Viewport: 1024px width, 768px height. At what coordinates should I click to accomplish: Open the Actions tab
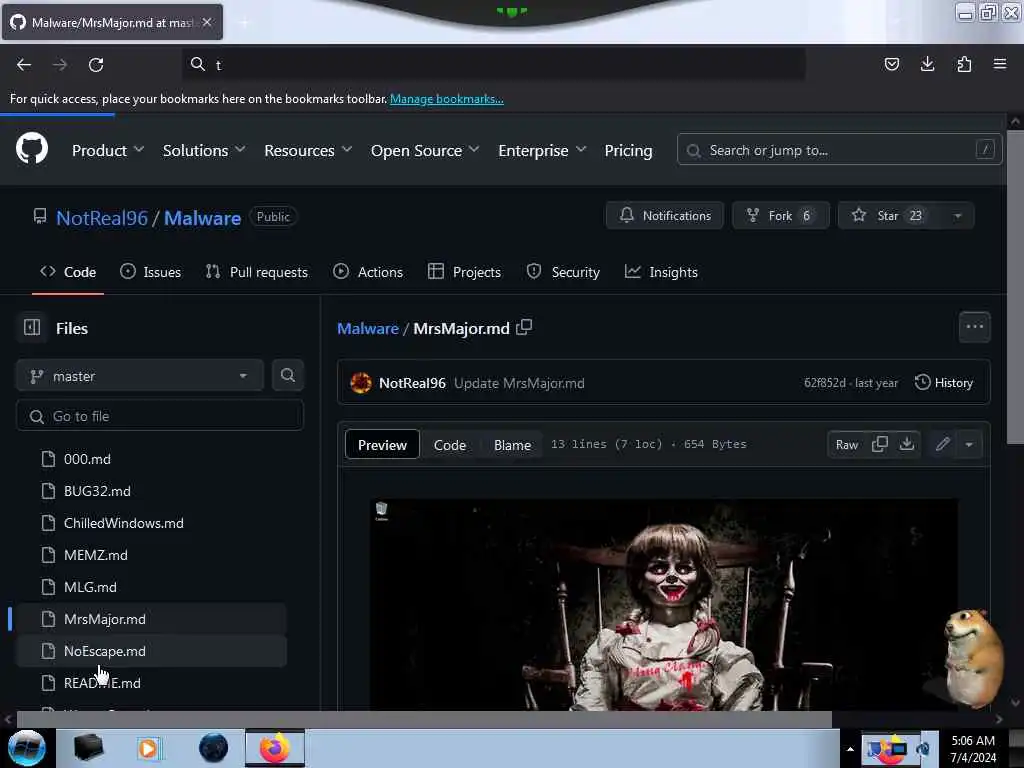tap(368, 272)
